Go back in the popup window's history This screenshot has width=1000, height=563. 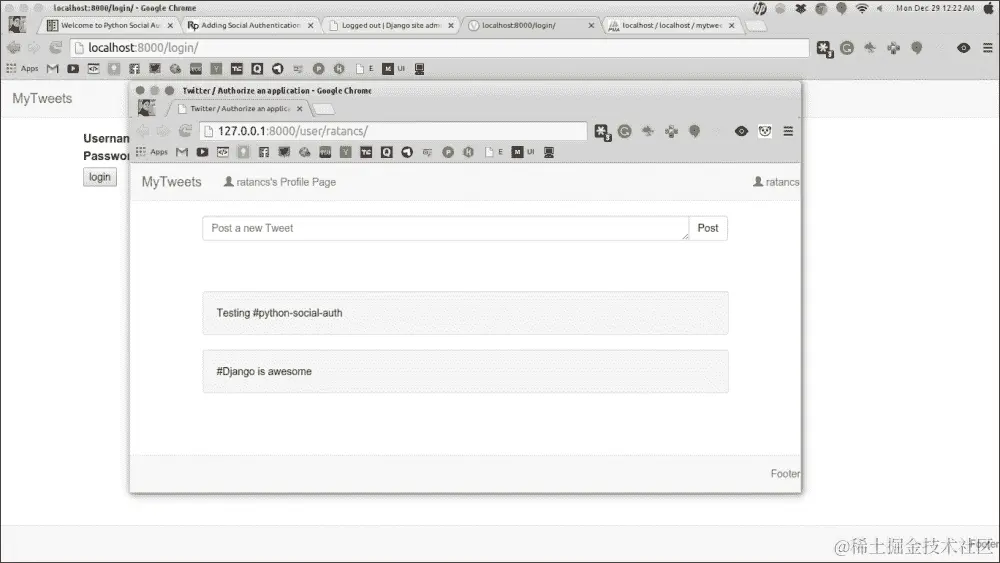pyautogui.click(x=143, y=131)
